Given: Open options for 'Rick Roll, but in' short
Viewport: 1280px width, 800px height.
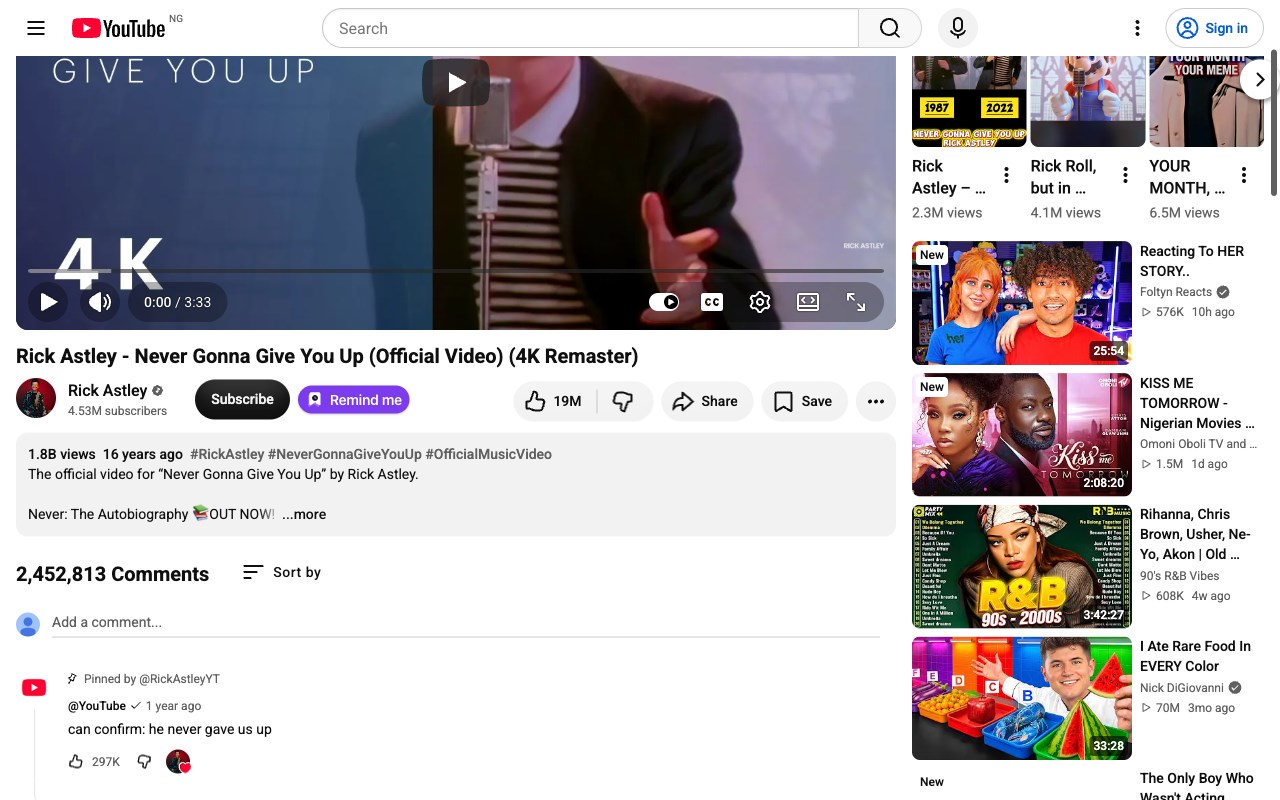Looking at the screenshot, I should 1125,176.
